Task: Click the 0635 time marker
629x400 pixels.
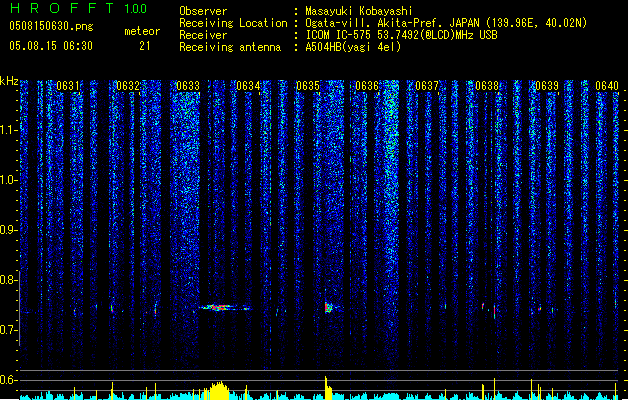Action: click(308, 86)
